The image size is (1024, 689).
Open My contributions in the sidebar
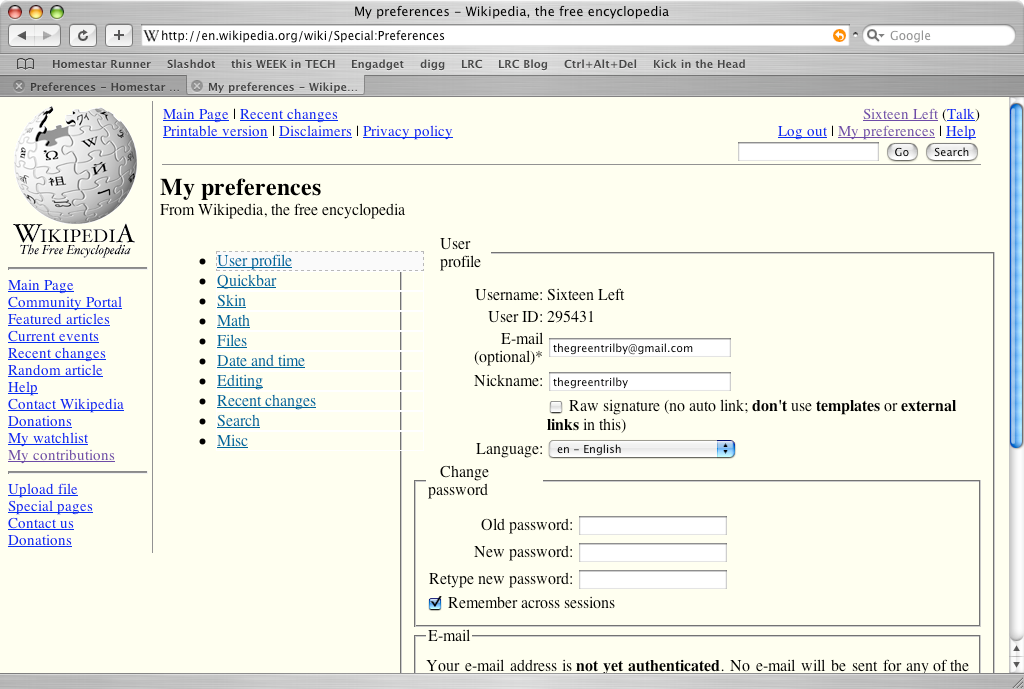point(61,455)
